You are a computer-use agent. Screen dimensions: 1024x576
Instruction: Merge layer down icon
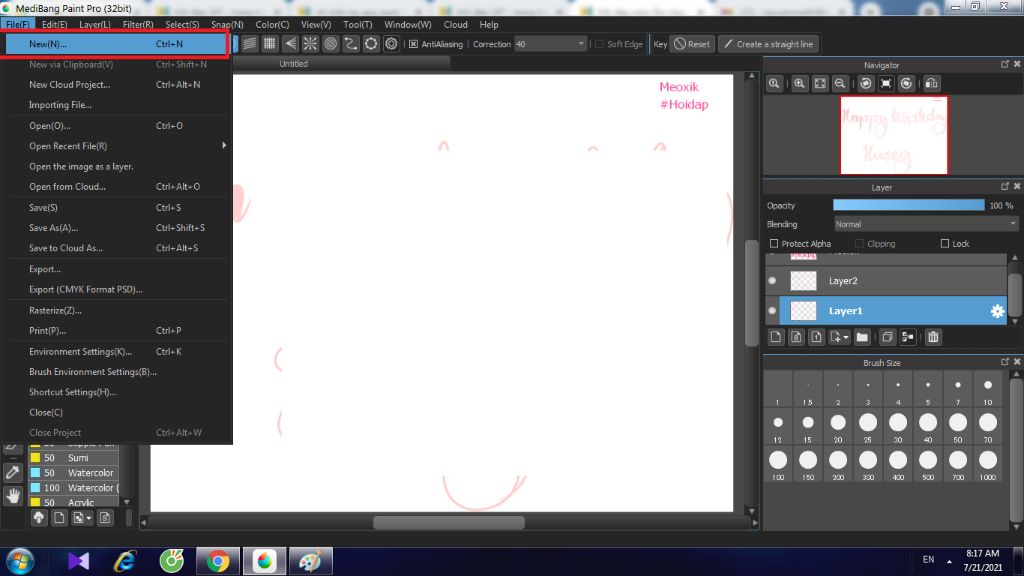908,337
